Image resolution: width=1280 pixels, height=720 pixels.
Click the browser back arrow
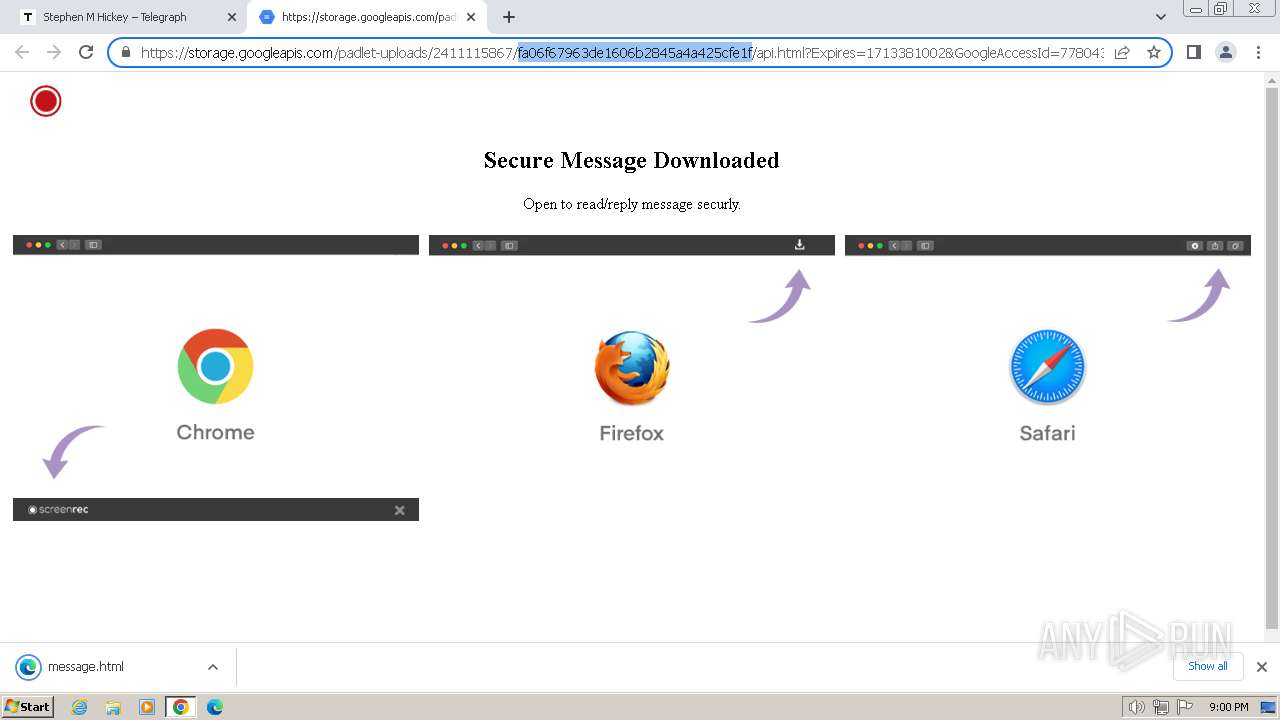[x=22, y=52]
